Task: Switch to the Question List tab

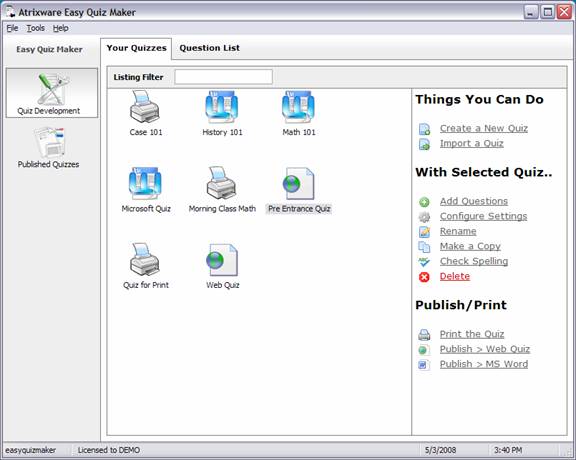Action: (x=209, y=48)
